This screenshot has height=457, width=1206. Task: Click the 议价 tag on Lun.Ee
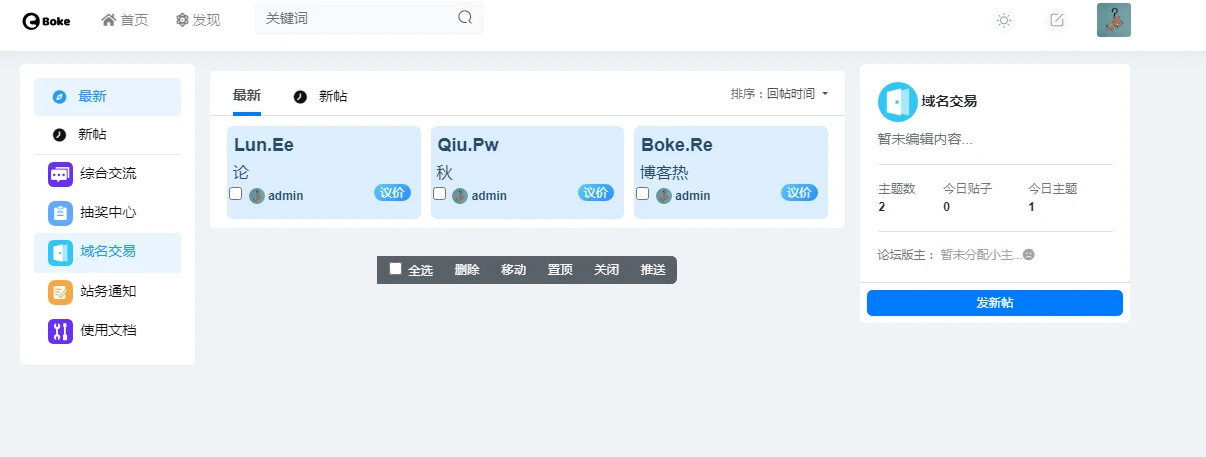pyautogui.click(x=392, y=193)
